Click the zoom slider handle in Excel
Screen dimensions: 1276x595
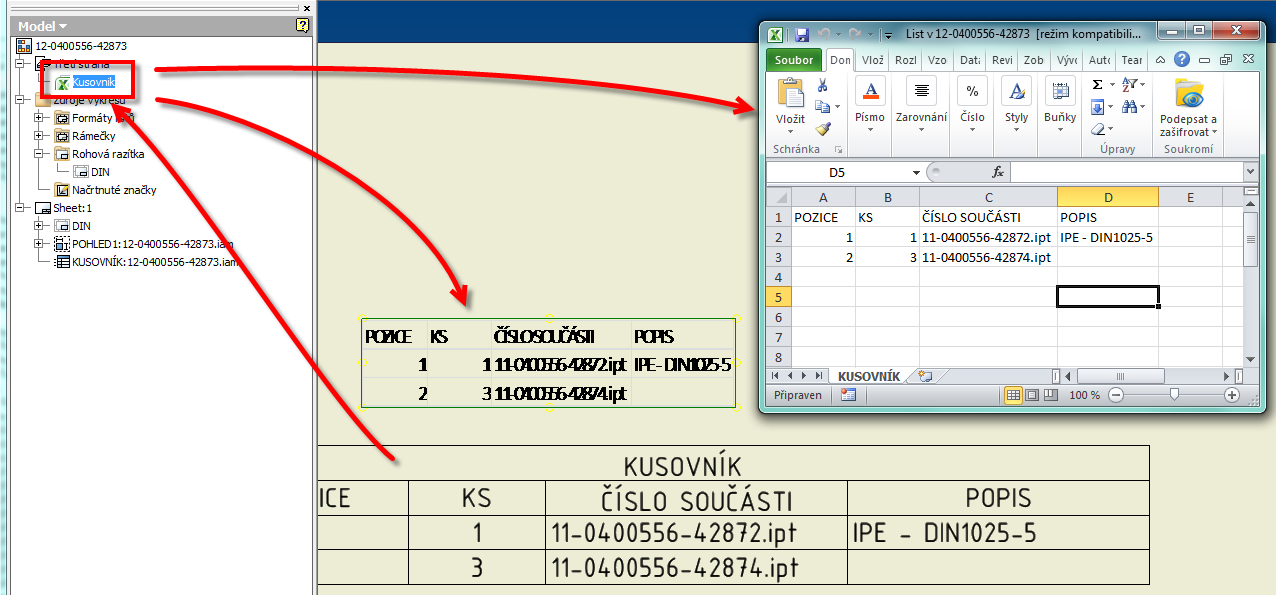[x=1173, y=395]
